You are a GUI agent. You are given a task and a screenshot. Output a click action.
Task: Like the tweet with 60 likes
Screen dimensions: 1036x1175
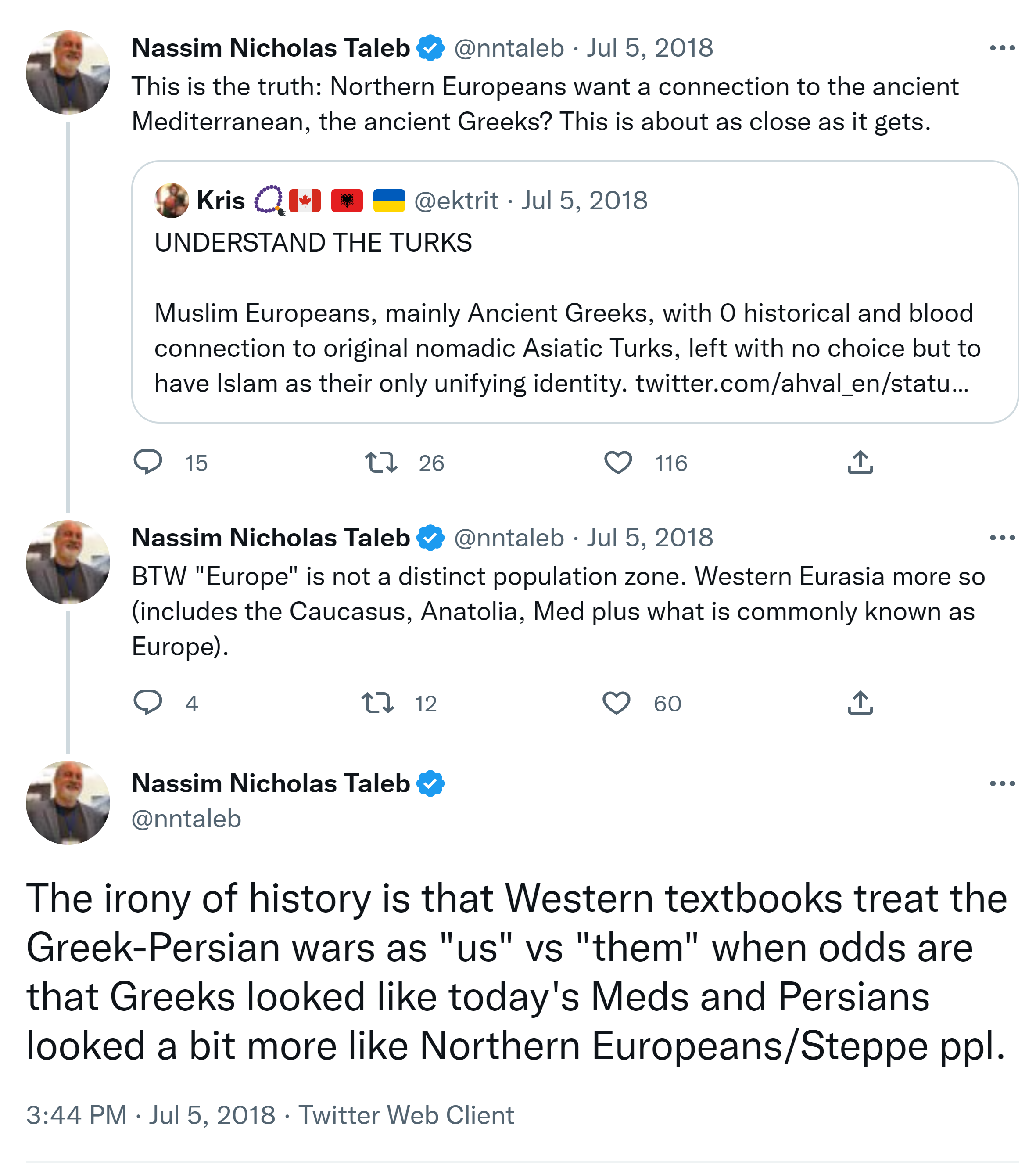click(x=616, y=702)
